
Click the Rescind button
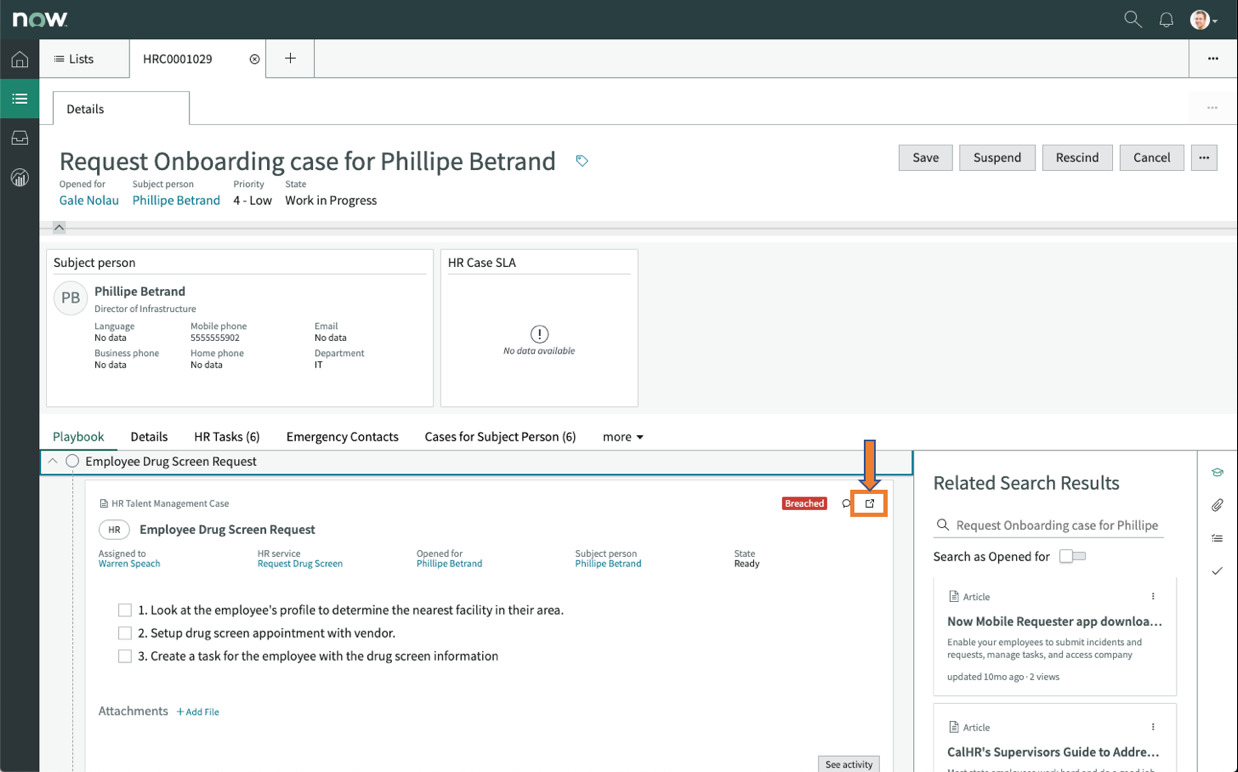(1077, 157)
